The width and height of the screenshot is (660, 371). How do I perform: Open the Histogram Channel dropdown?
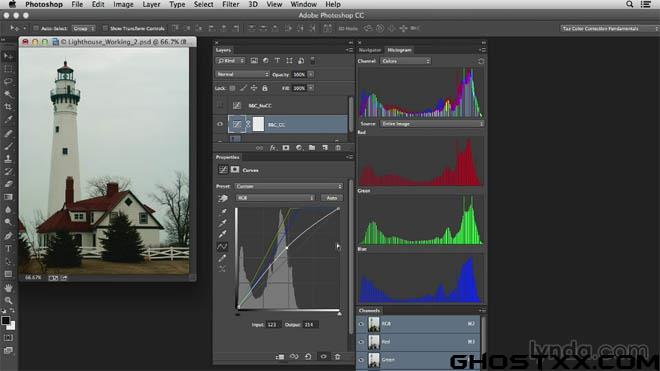point(405,61)
